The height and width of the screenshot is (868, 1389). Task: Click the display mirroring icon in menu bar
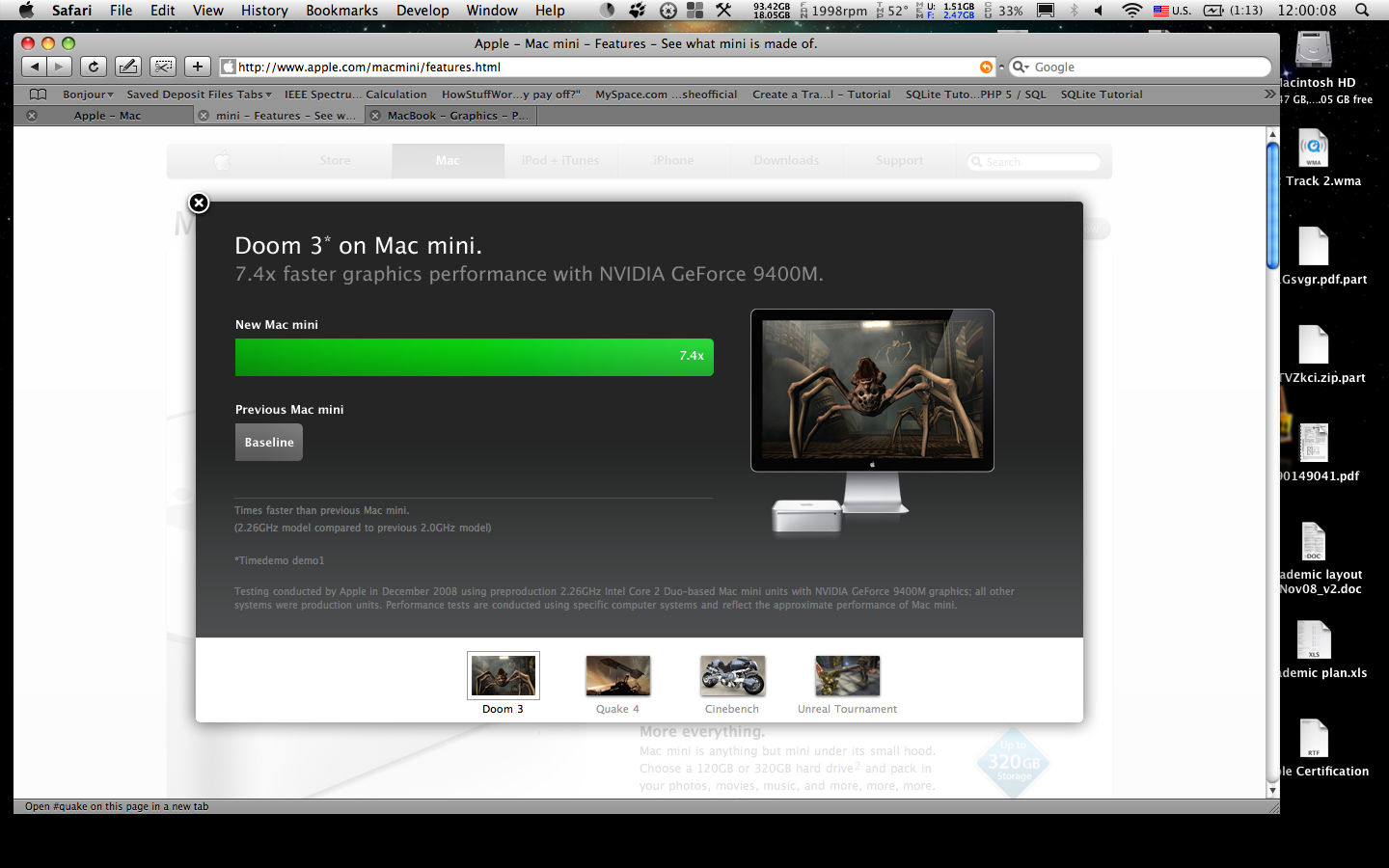pyautogui.click(x=1045, y=11)
